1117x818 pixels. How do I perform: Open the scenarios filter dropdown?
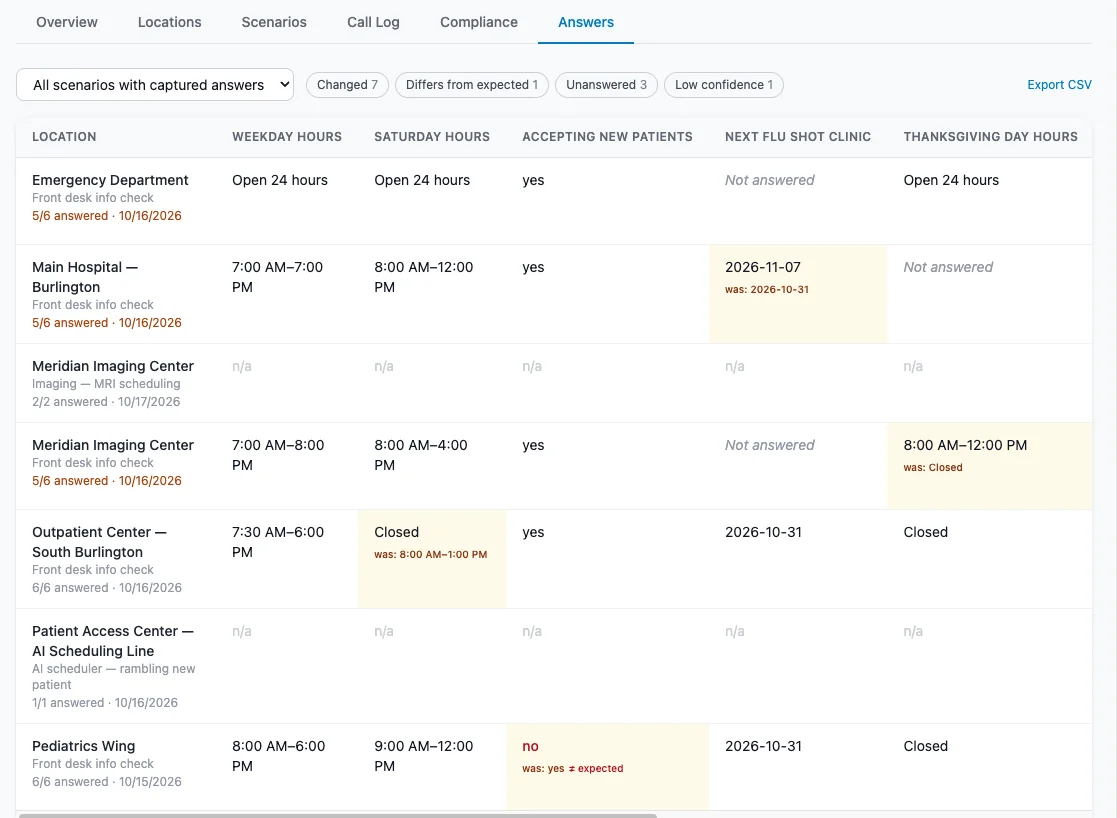(x=155, y=85)
